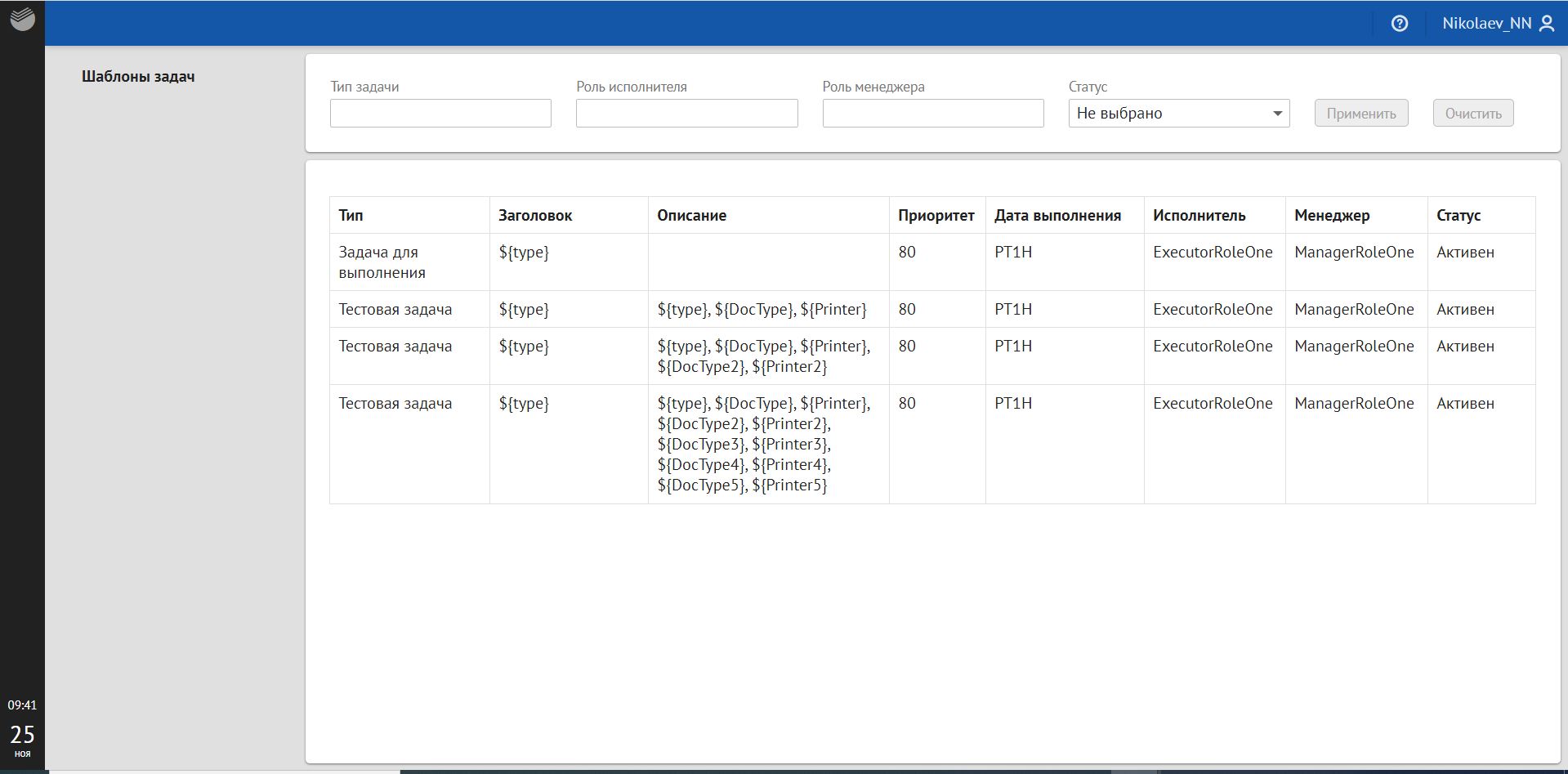Viewport: 1568px width, 774px height.
Task: Open the Nikolaev_NN account menu
Action: (1486, 24)
